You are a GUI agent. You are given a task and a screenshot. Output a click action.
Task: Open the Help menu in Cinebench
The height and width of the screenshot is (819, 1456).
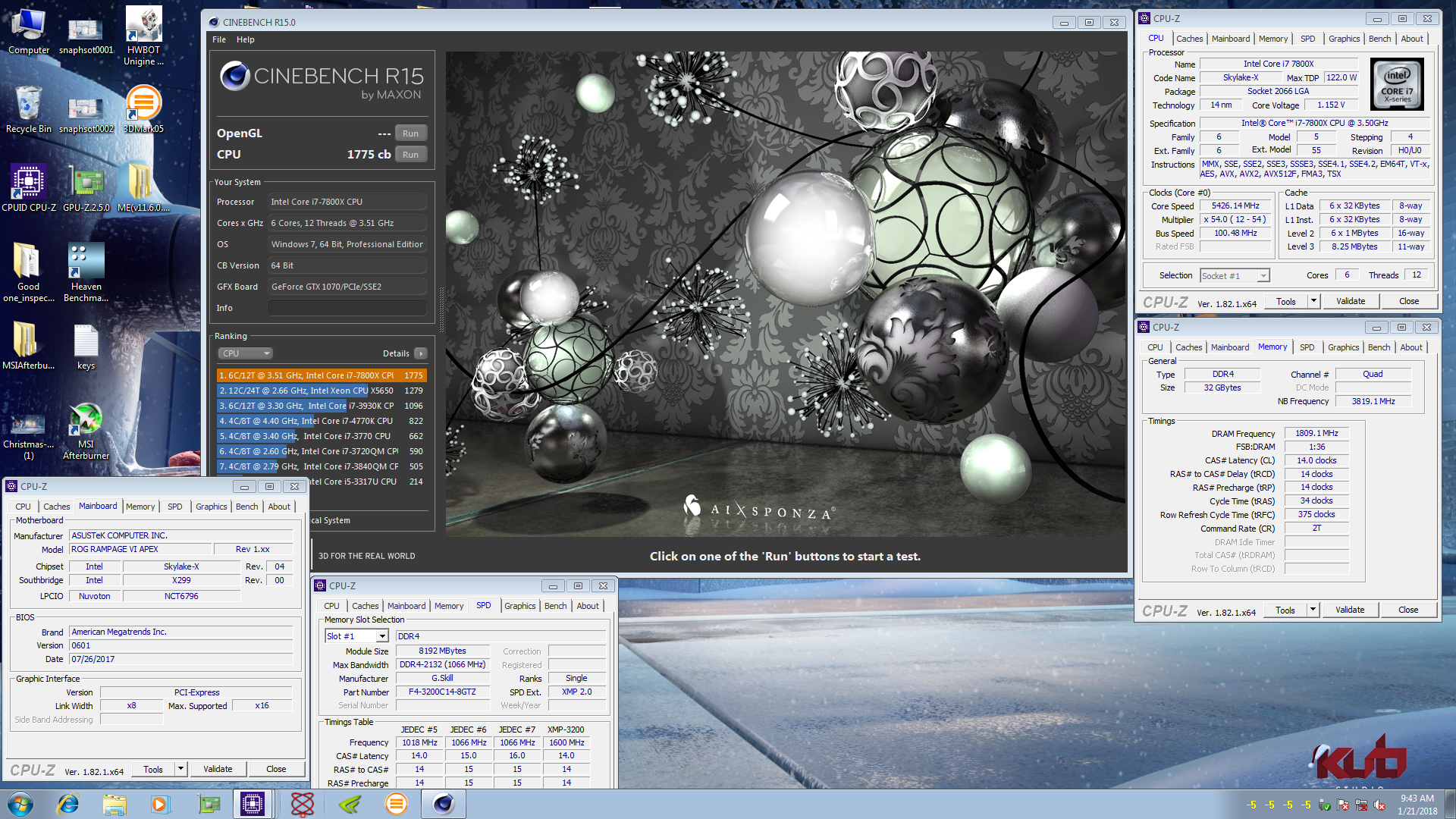coord(246,39)
